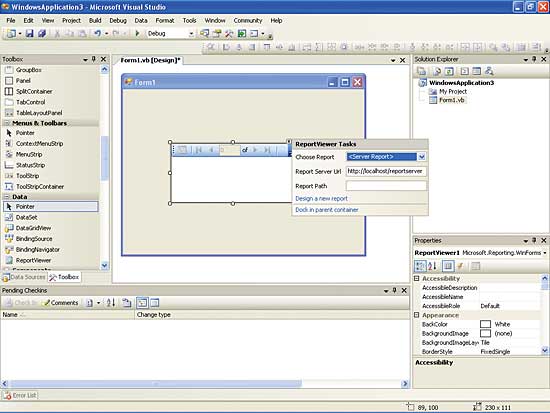The image size is (550, 413).
Task: Select Form1.vb in Solution Explorer
Action: coord(451,100)
